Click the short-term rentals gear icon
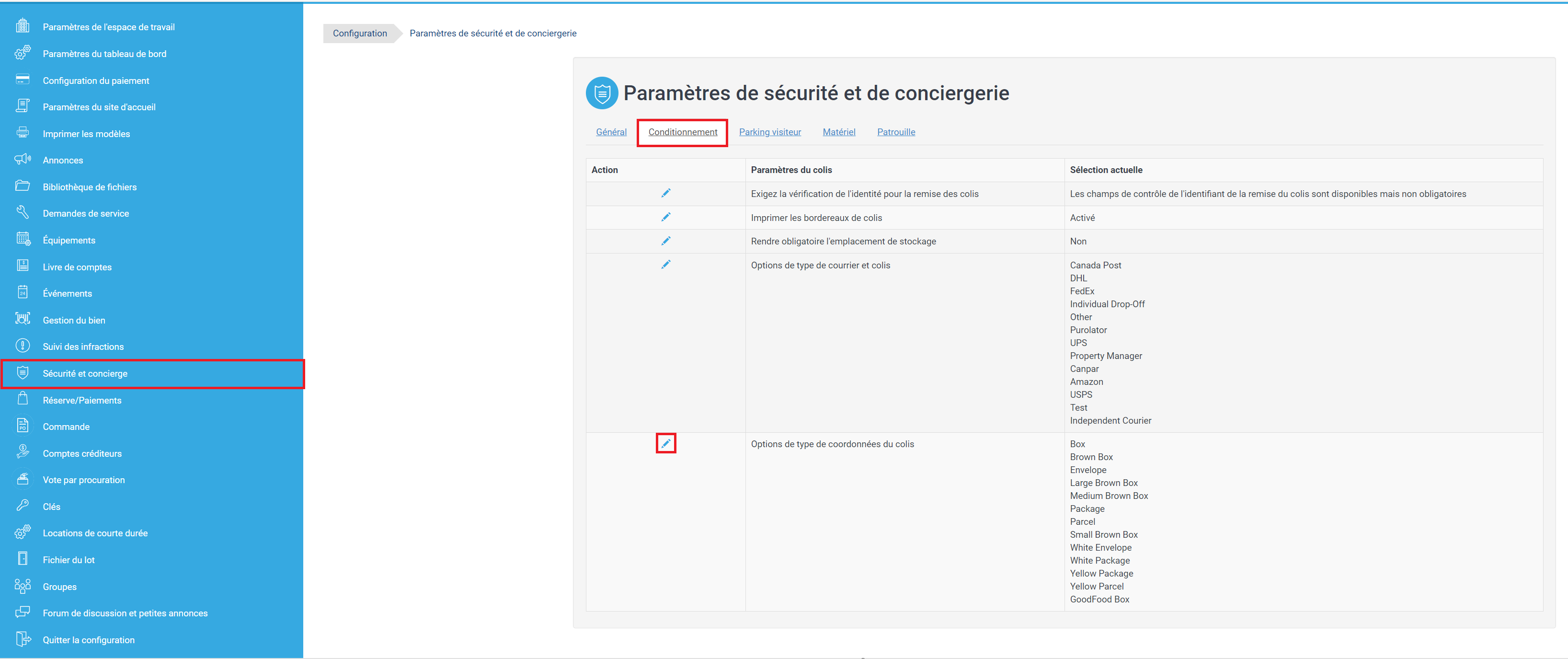Image resolution: width=1568 pixels, height=659 pixels. pos(23,532)
